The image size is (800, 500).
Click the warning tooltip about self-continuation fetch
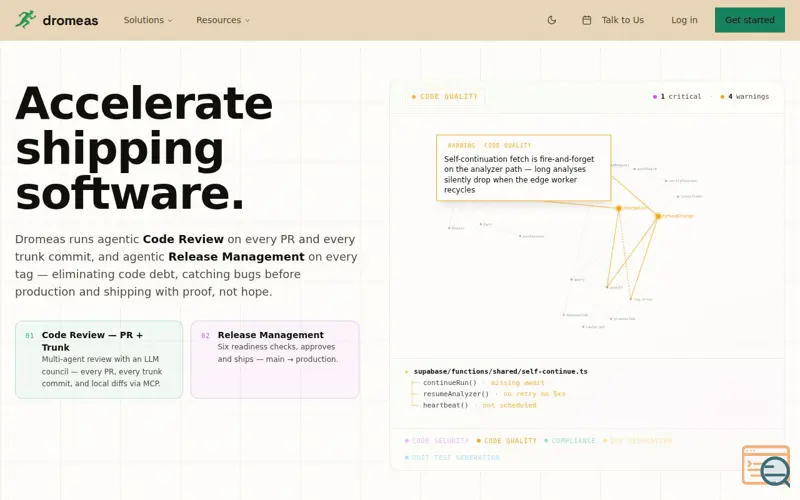click(523, 168)
